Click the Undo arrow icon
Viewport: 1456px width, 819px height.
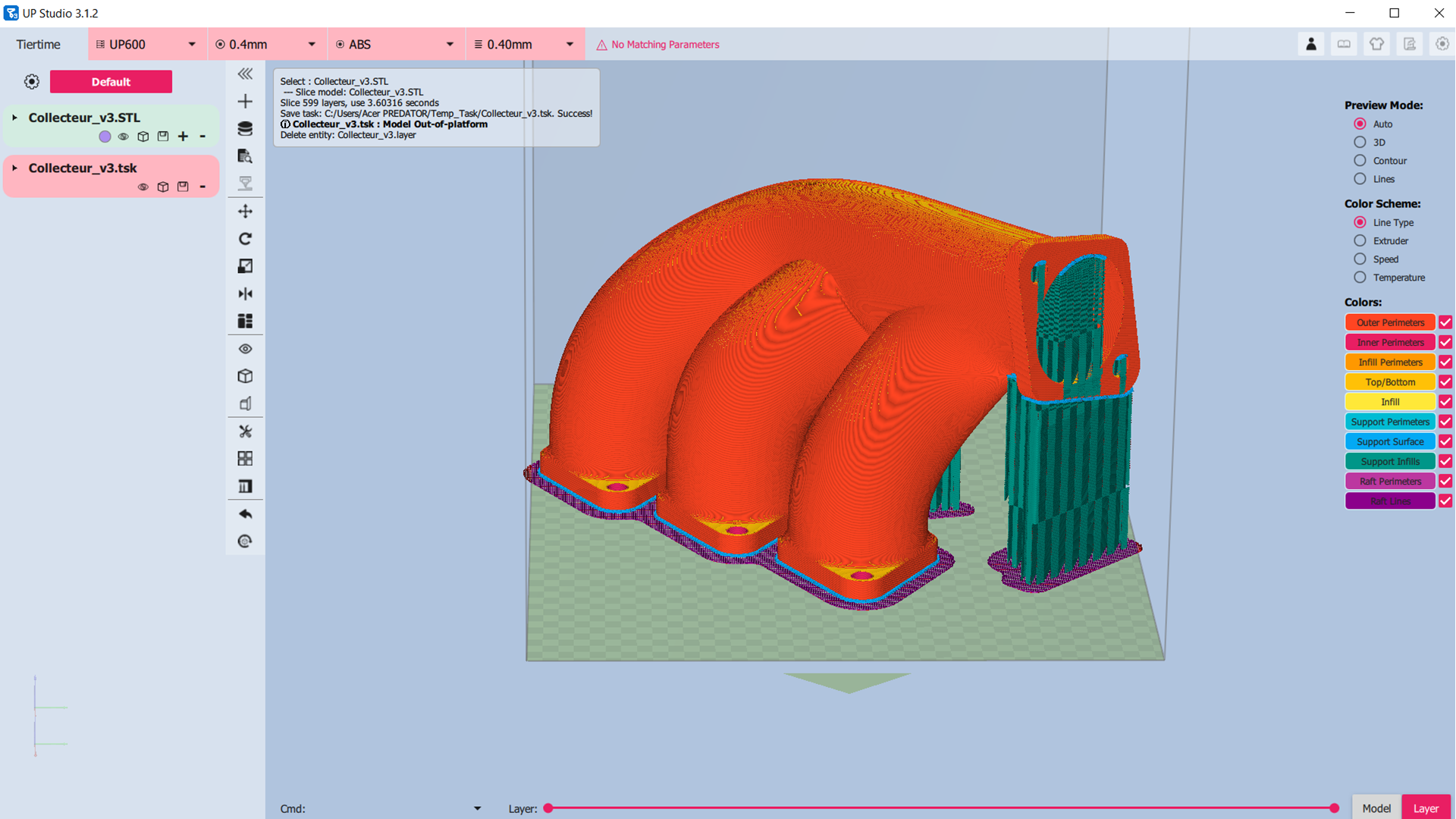(245, 514)
